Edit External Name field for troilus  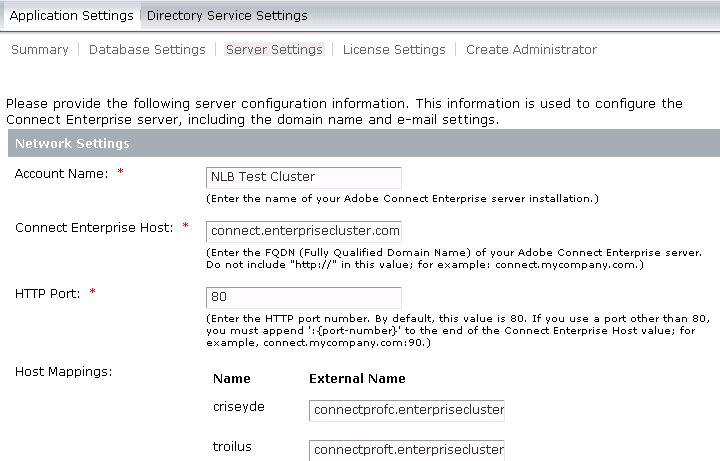tap(407, 450)
